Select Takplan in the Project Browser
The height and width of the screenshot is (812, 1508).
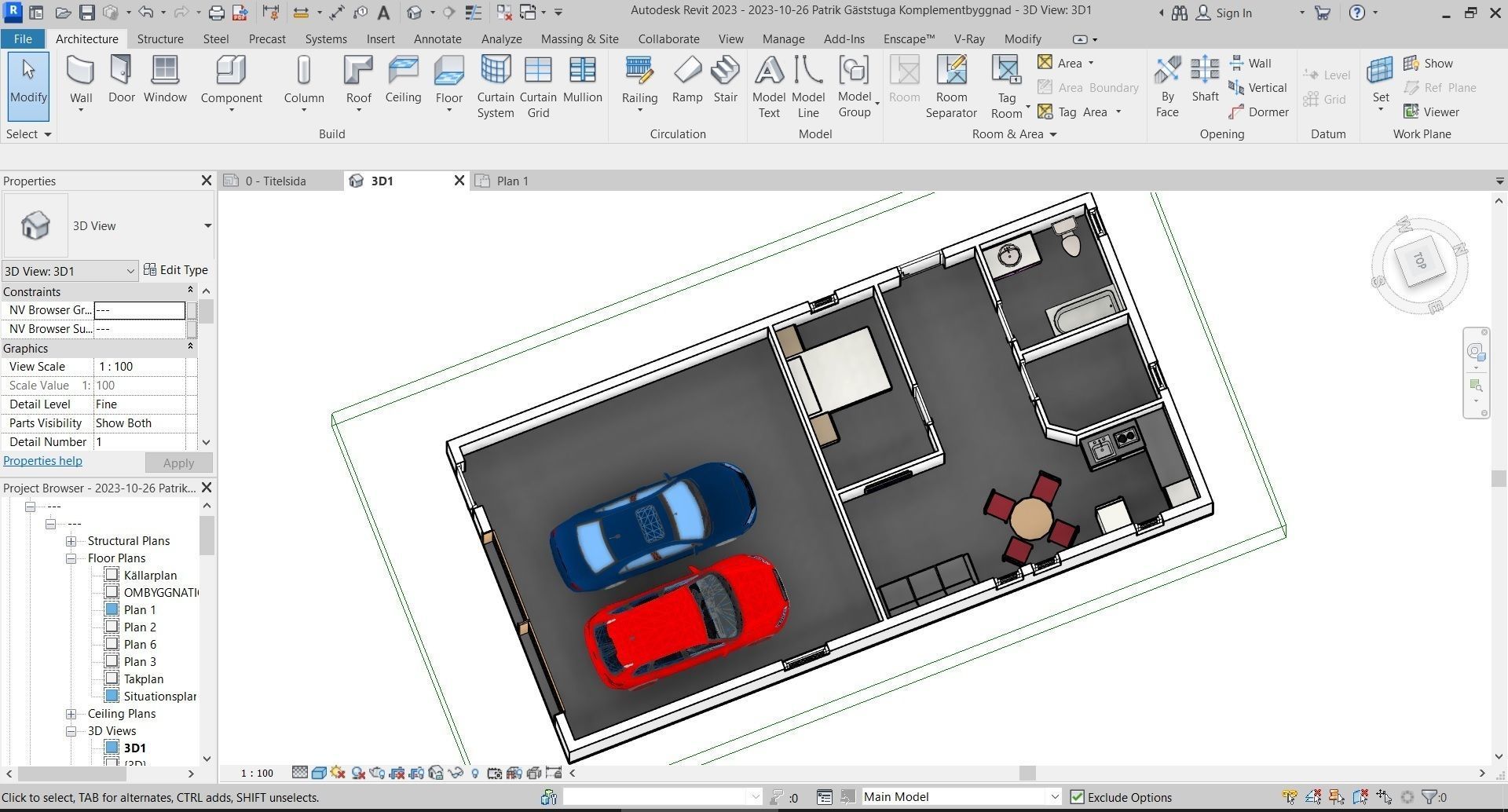point(144,679)
